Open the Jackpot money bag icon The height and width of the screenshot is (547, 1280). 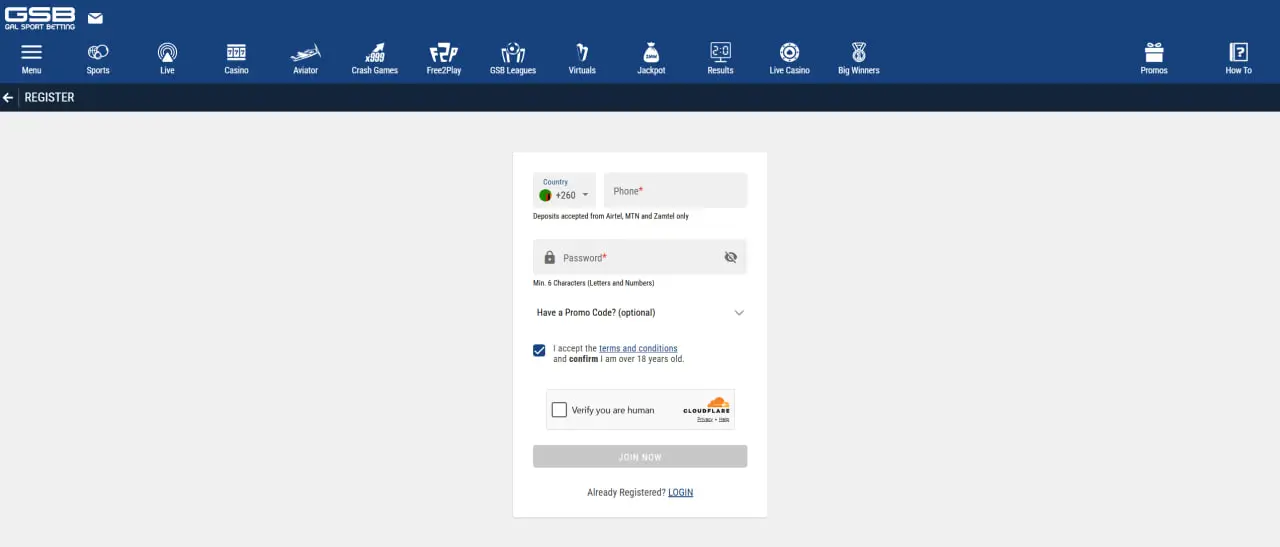tap(651, 52)
